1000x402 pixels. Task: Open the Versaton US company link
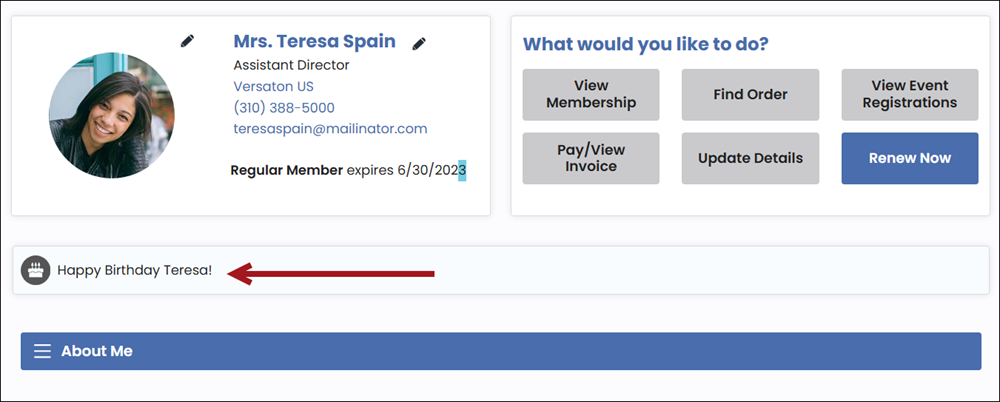point(274,86)
